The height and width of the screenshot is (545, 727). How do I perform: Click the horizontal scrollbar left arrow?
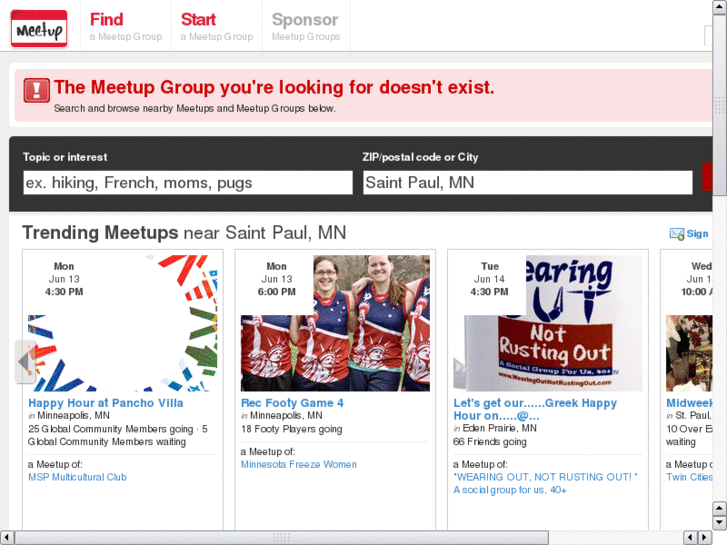6,537
